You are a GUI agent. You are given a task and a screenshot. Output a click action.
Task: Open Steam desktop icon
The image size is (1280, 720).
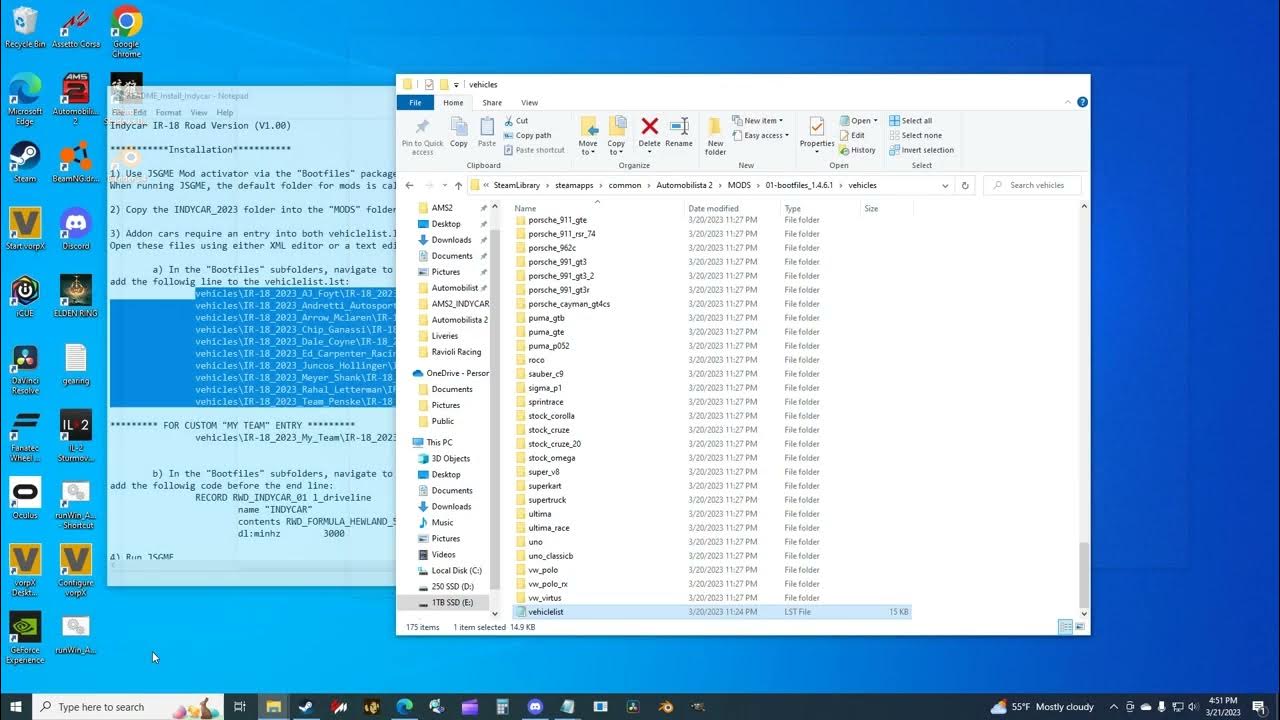pos(25,162)
